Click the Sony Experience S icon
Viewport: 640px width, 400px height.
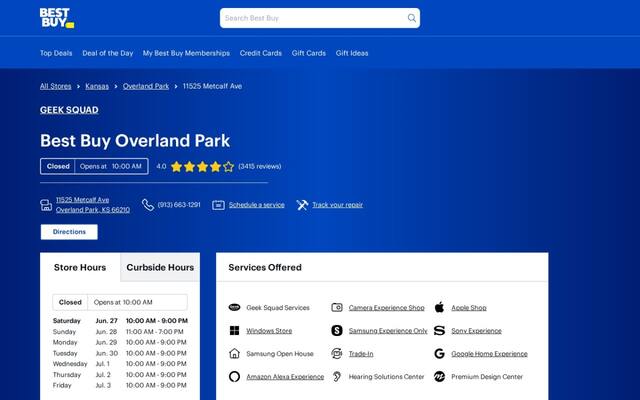(x=439, y=331)
